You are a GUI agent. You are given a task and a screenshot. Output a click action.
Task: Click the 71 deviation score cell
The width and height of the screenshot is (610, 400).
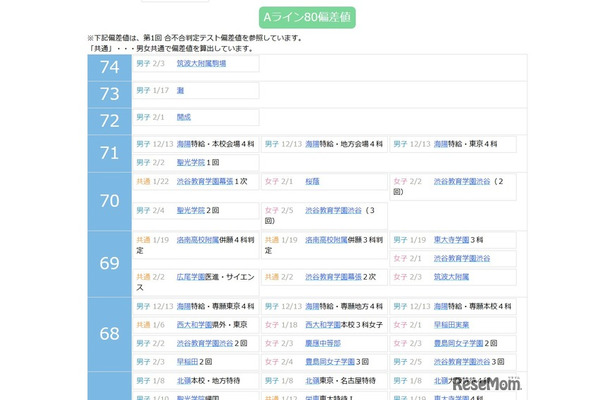pyautogui.click(x=110, y=154)
